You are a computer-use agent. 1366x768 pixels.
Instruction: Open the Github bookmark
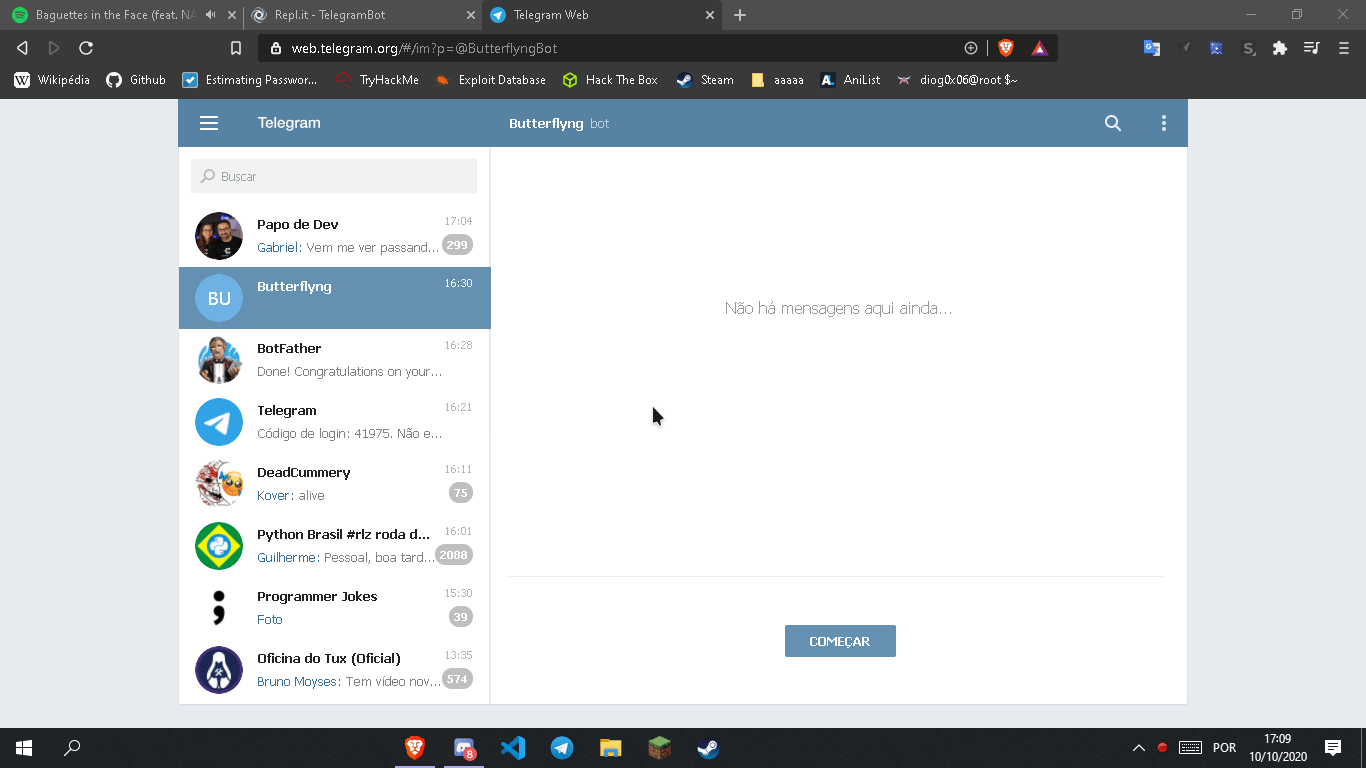[136, 80]
